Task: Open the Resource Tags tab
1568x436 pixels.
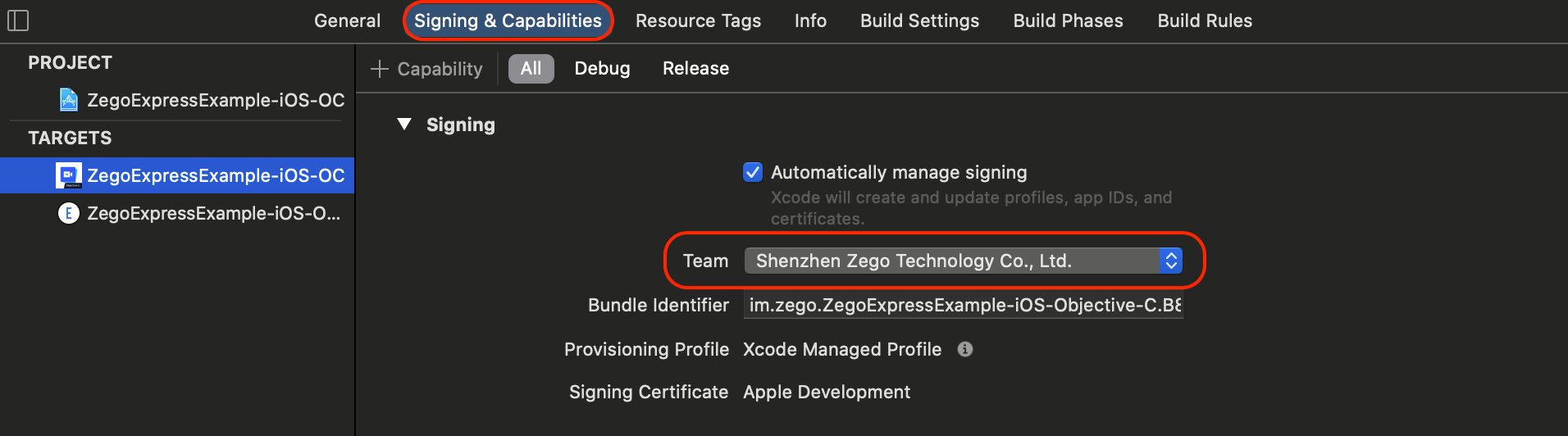Action: [x=698, y=20]
